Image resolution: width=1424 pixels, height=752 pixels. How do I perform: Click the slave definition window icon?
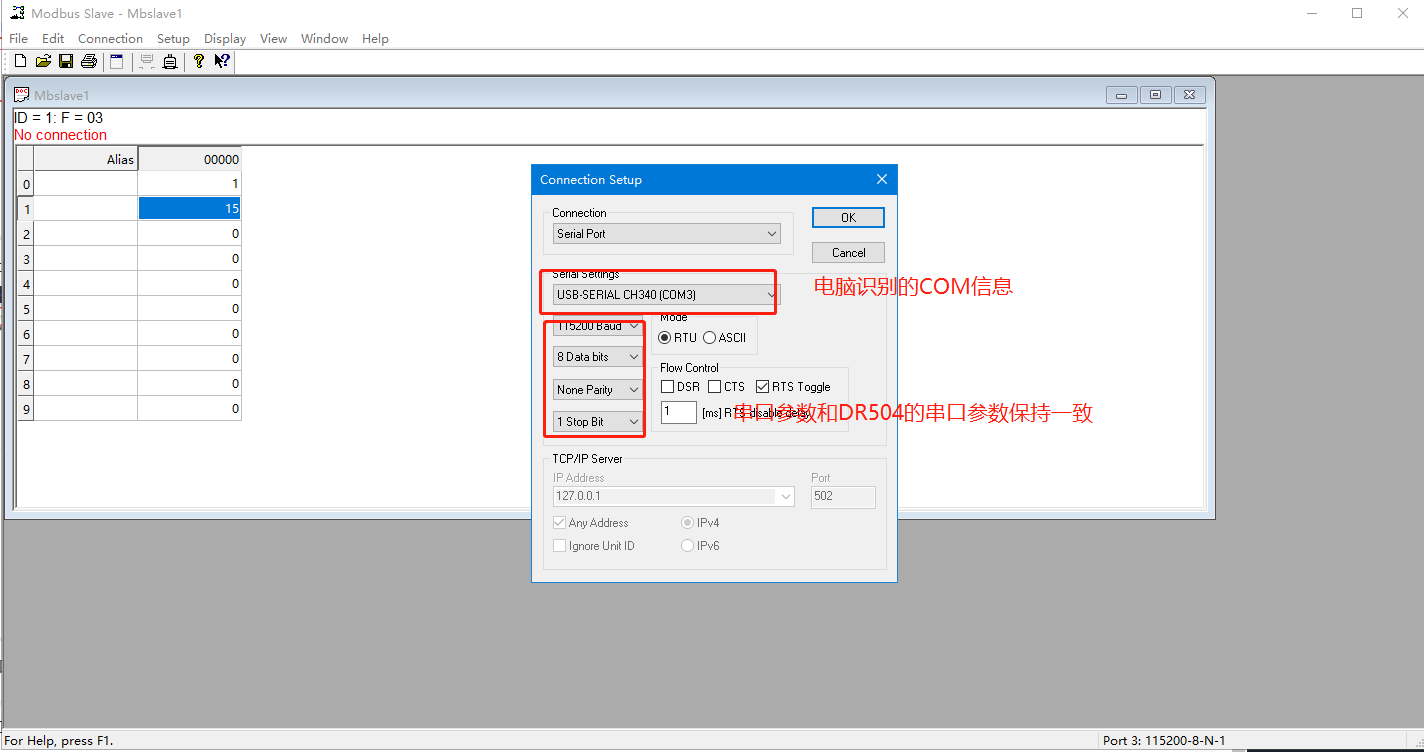click(x=117, y=62)
